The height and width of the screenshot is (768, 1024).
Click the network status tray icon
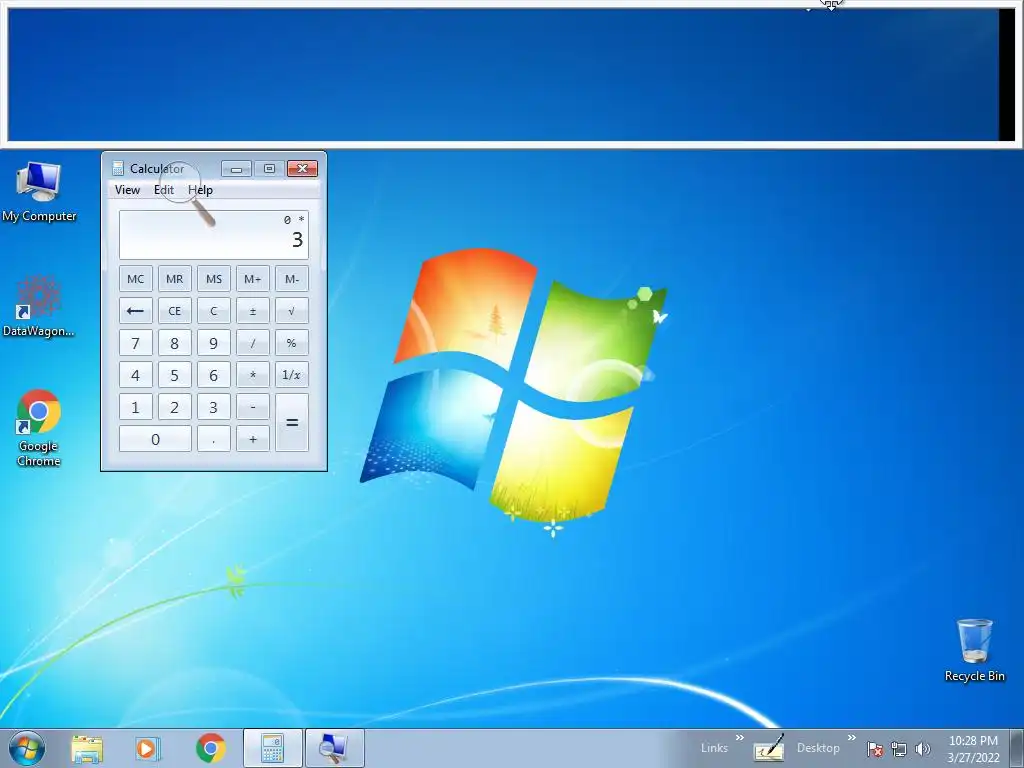click(x=899, y=749)
